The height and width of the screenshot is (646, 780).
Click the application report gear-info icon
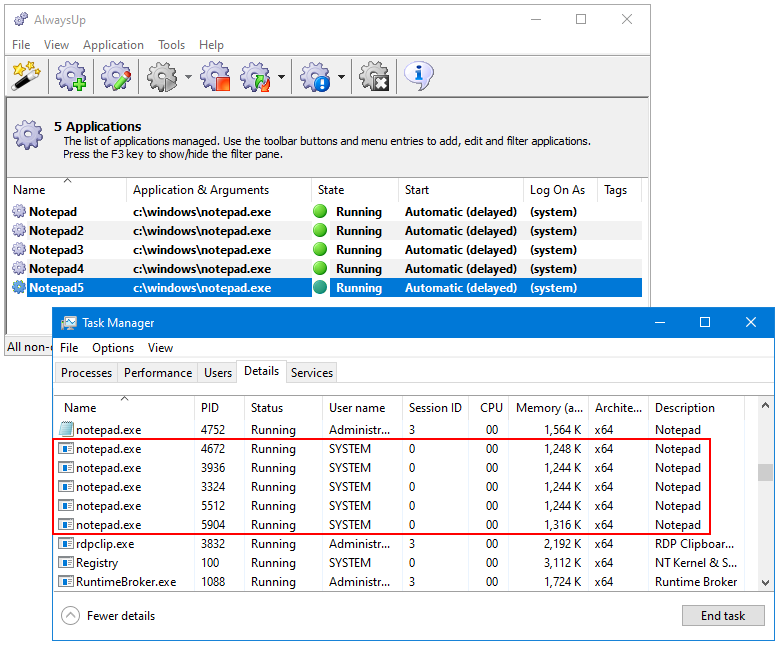tap(315, 76)
